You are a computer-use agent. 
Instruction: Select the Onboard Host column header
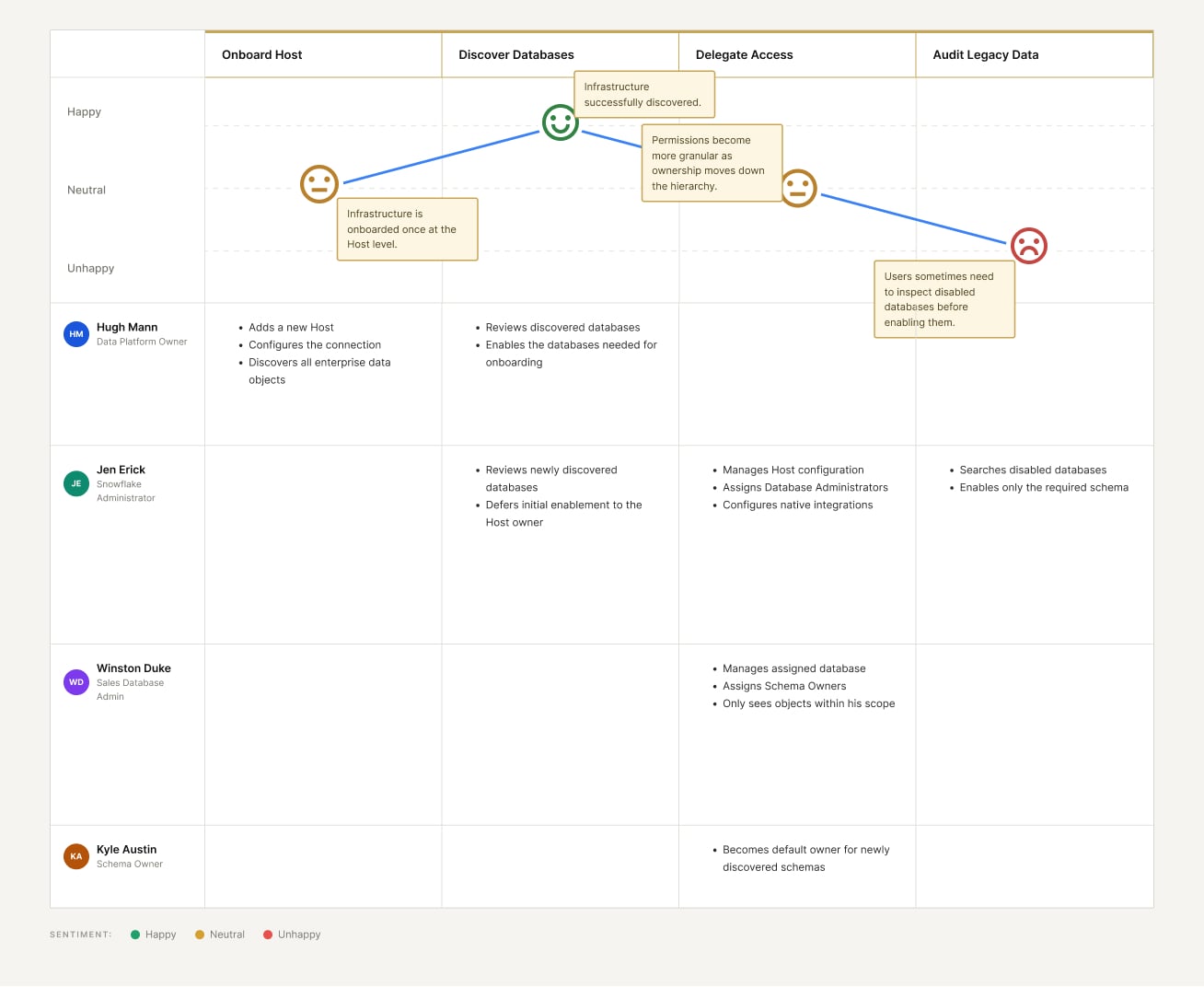pyautogui.click(x=323, y=54)
